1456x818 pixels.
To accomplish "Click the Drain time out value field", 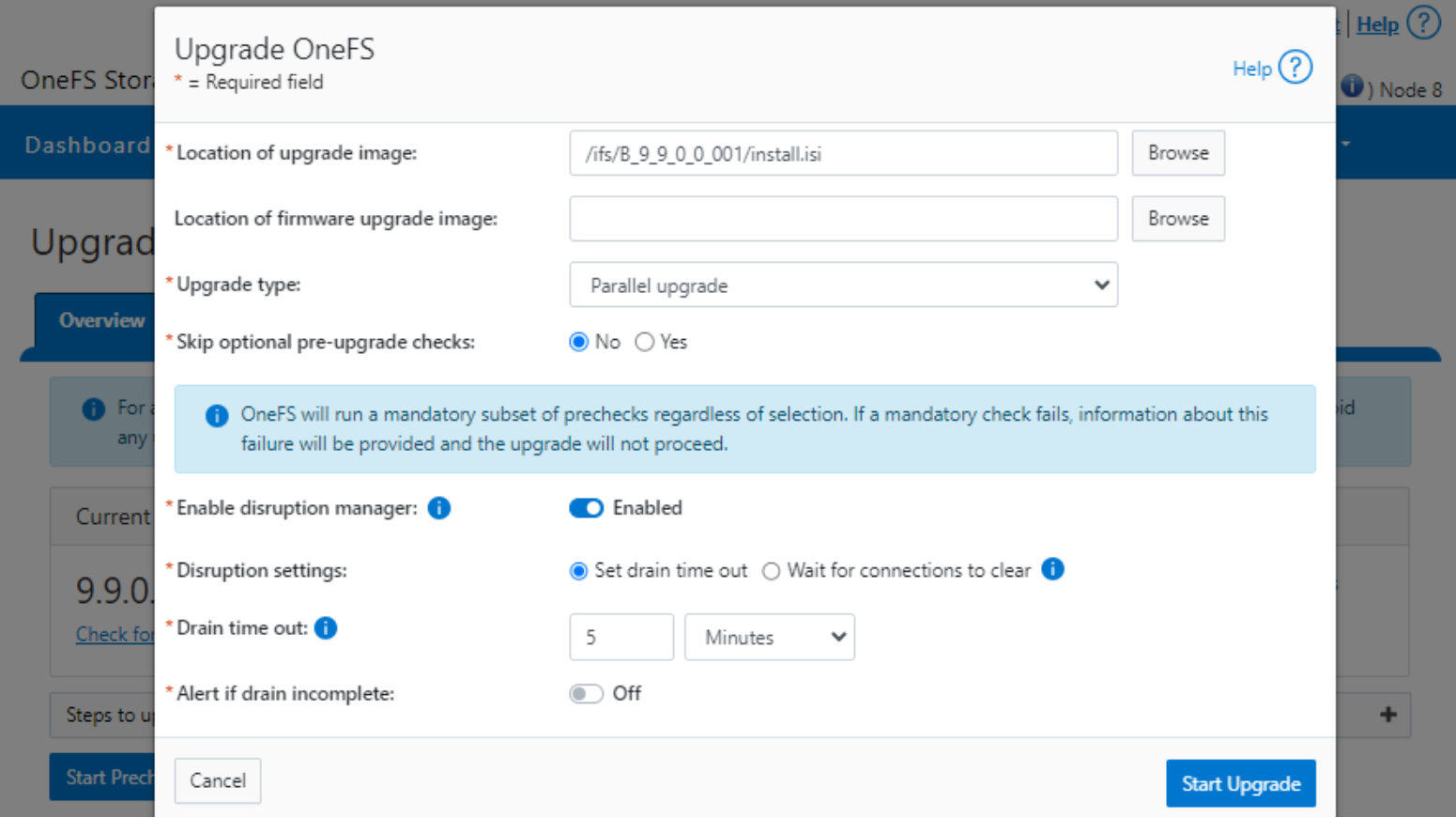I will click(621, 637).
